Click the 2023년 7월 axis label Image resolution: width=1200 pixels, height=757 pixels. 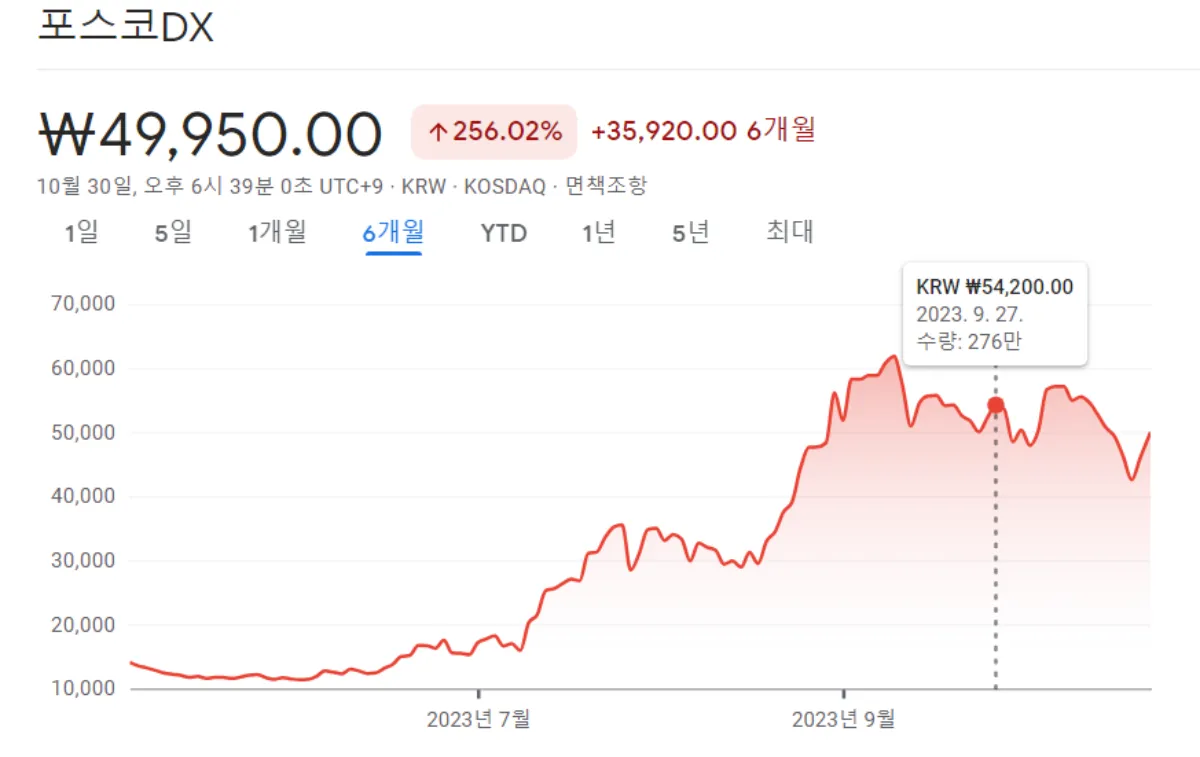click(x=478, y=719)
